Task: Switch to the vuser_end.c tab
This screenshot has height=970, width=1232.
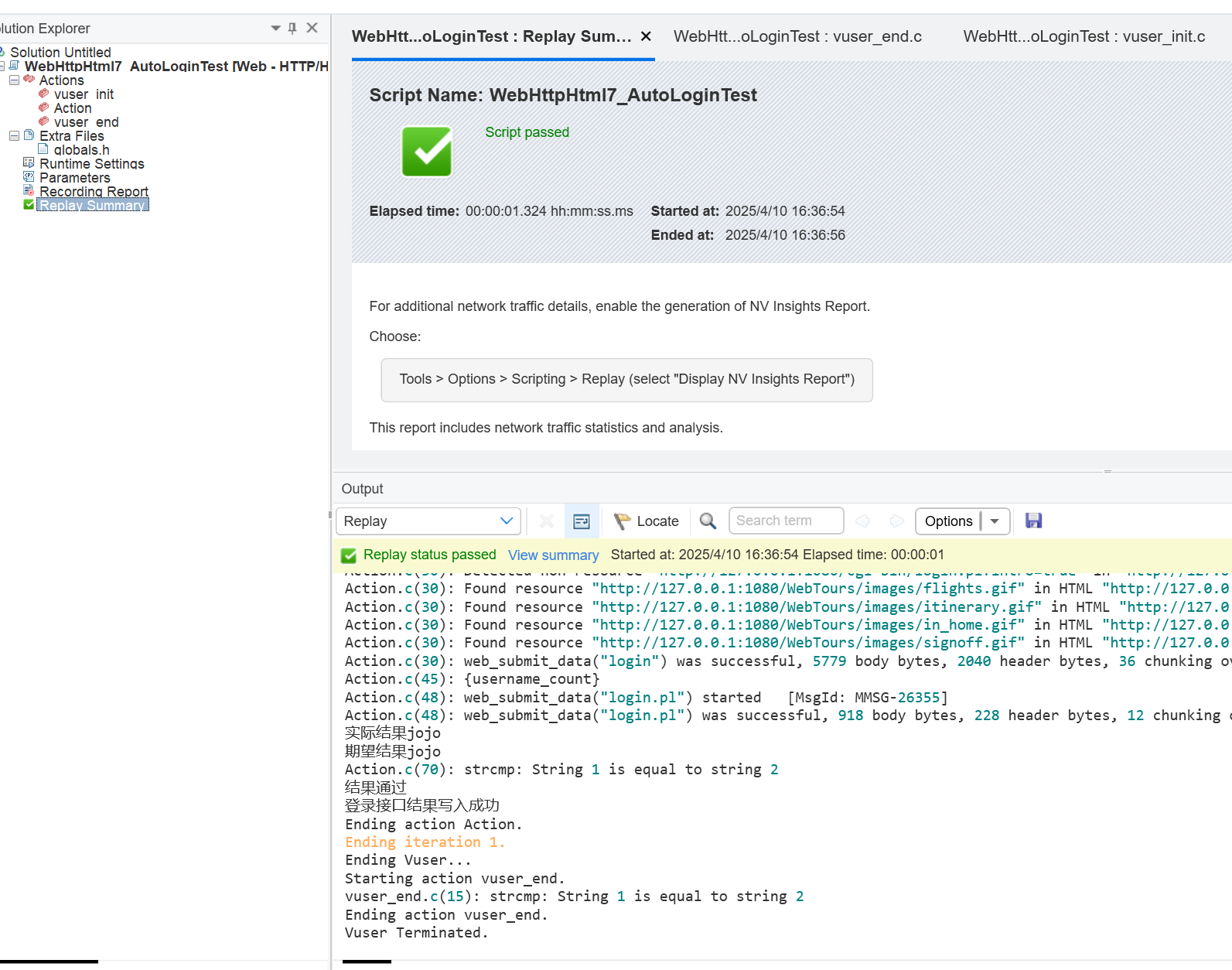Action: [797, 36]
